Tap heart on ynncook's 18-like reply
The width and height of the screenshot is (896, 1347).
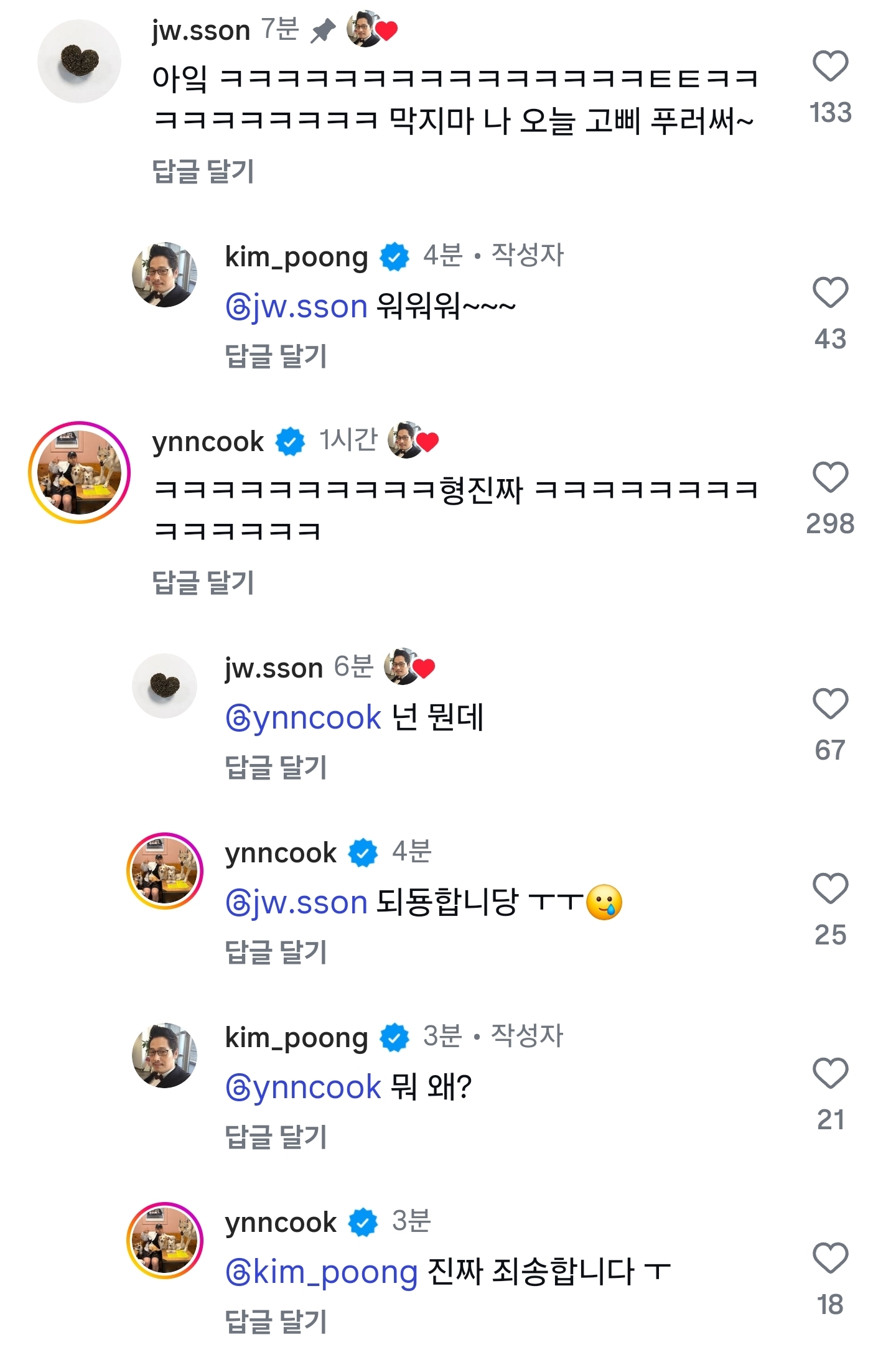[830, 1258]
